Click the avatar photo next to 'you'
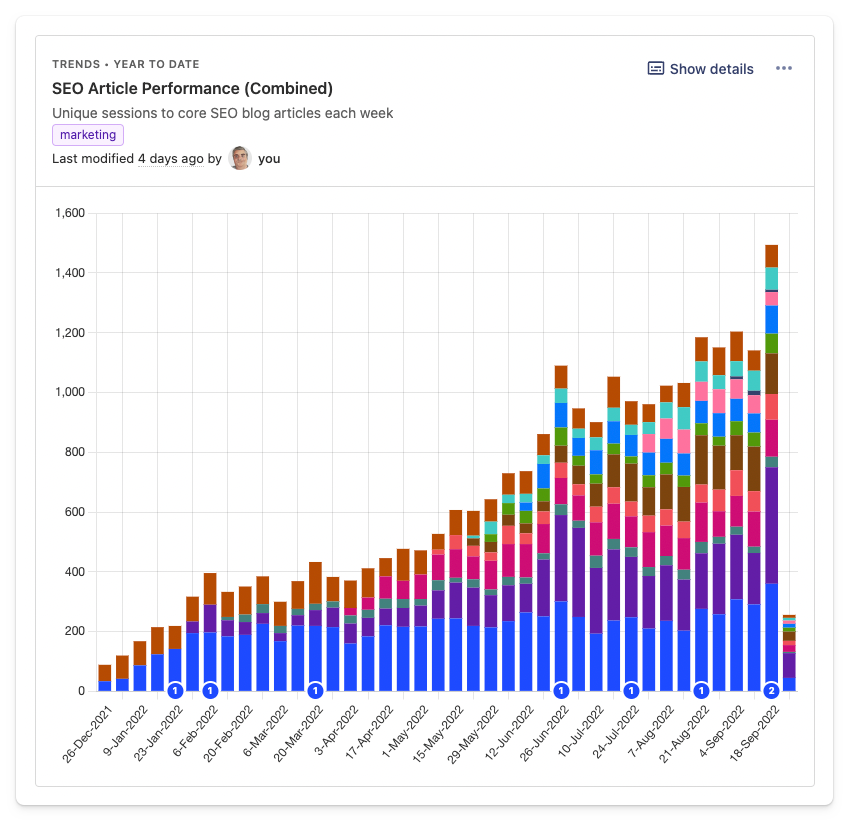The image size is (849, 821). pyautogui.click(x=239, y=158)
